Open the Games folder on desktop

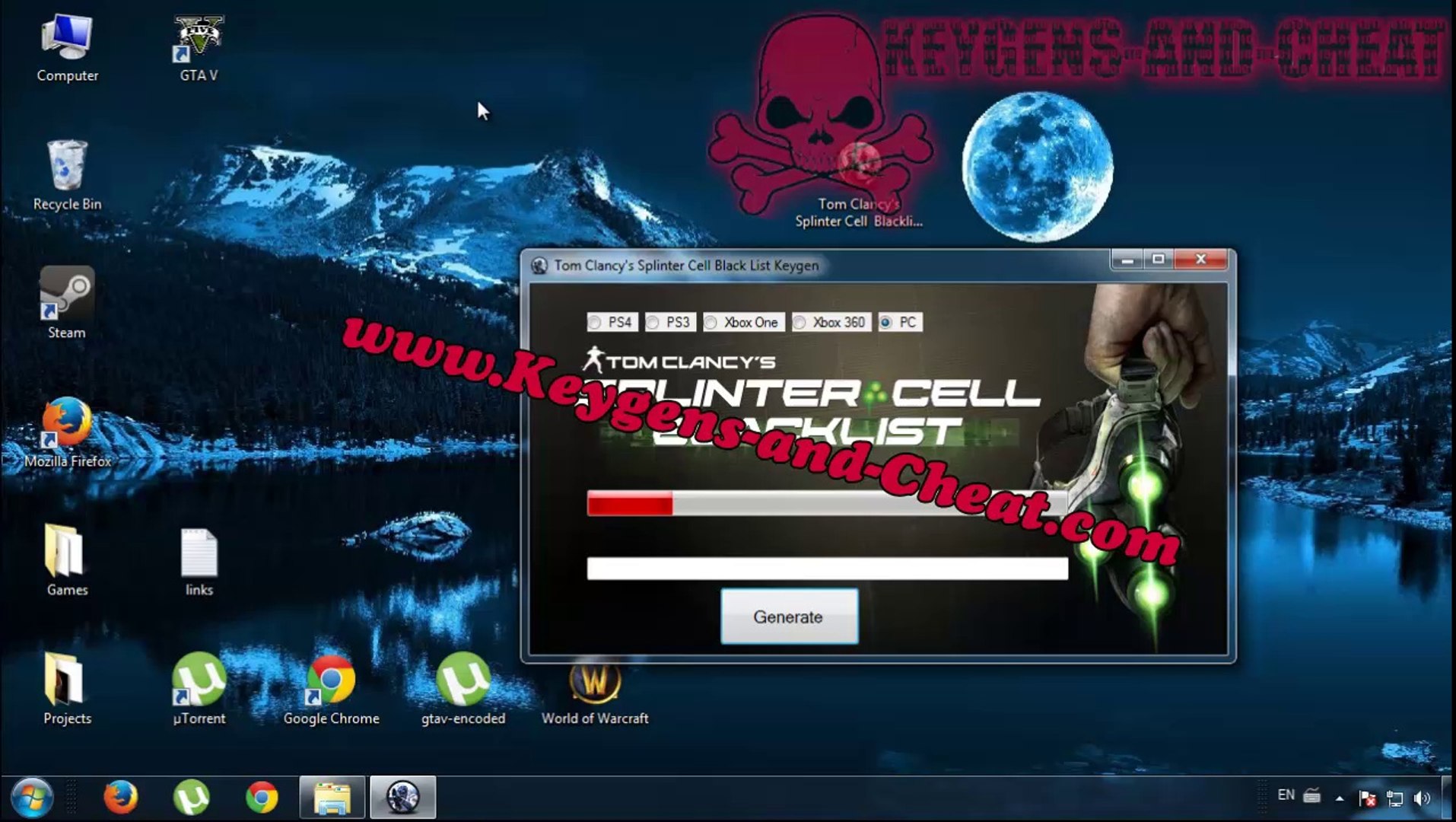(x=67, y=560)
